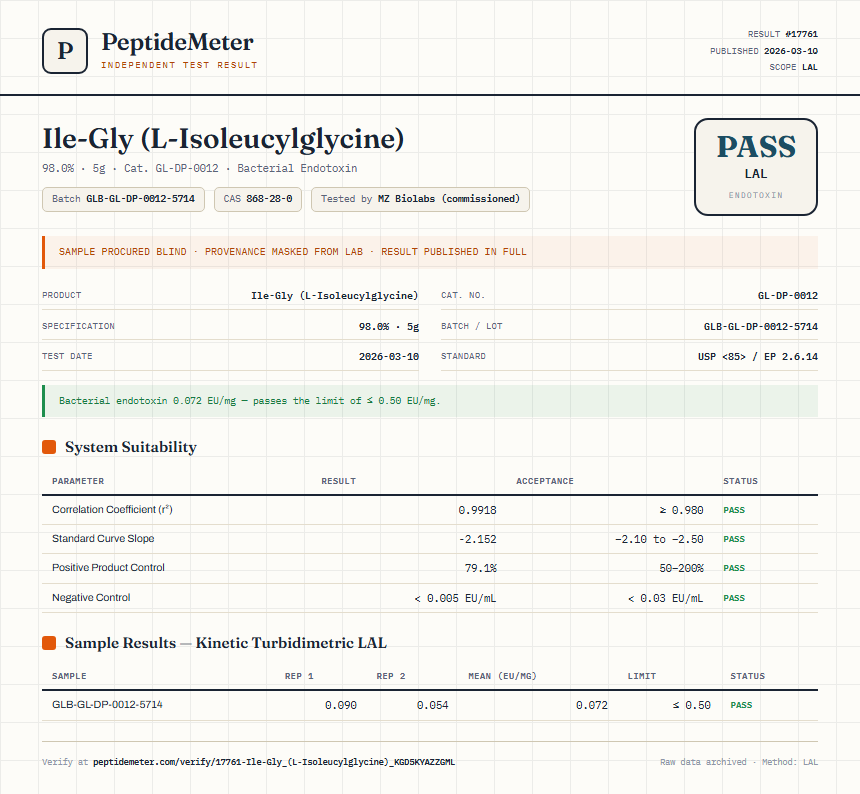This screenshot has height=794, width=860.
Task: Click the REP 1 column header
Action: pyautogui.click(x=299, y=676)
